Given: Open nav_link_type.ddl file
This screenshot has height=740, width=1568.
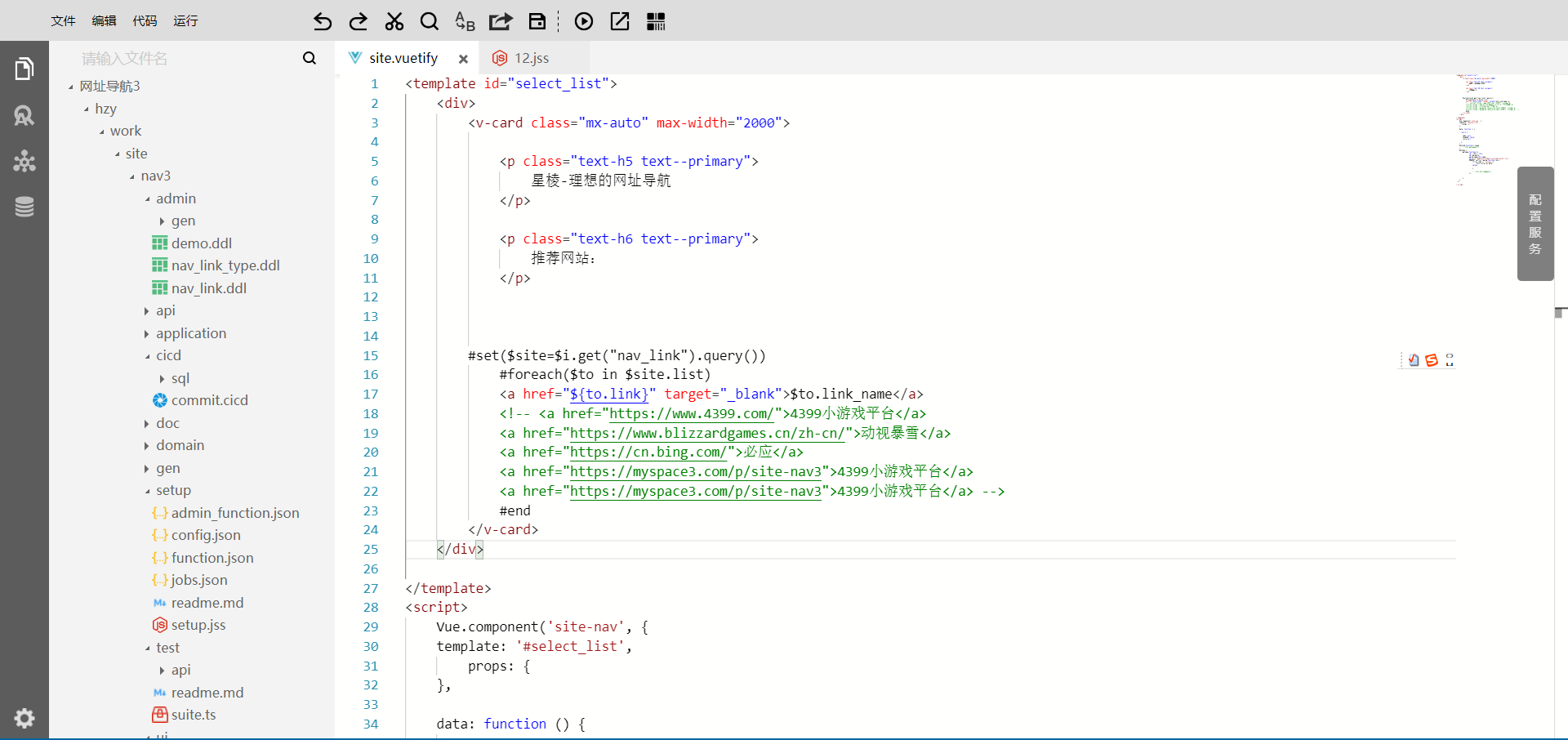Looking at the screenshot, I should (225, 265).
